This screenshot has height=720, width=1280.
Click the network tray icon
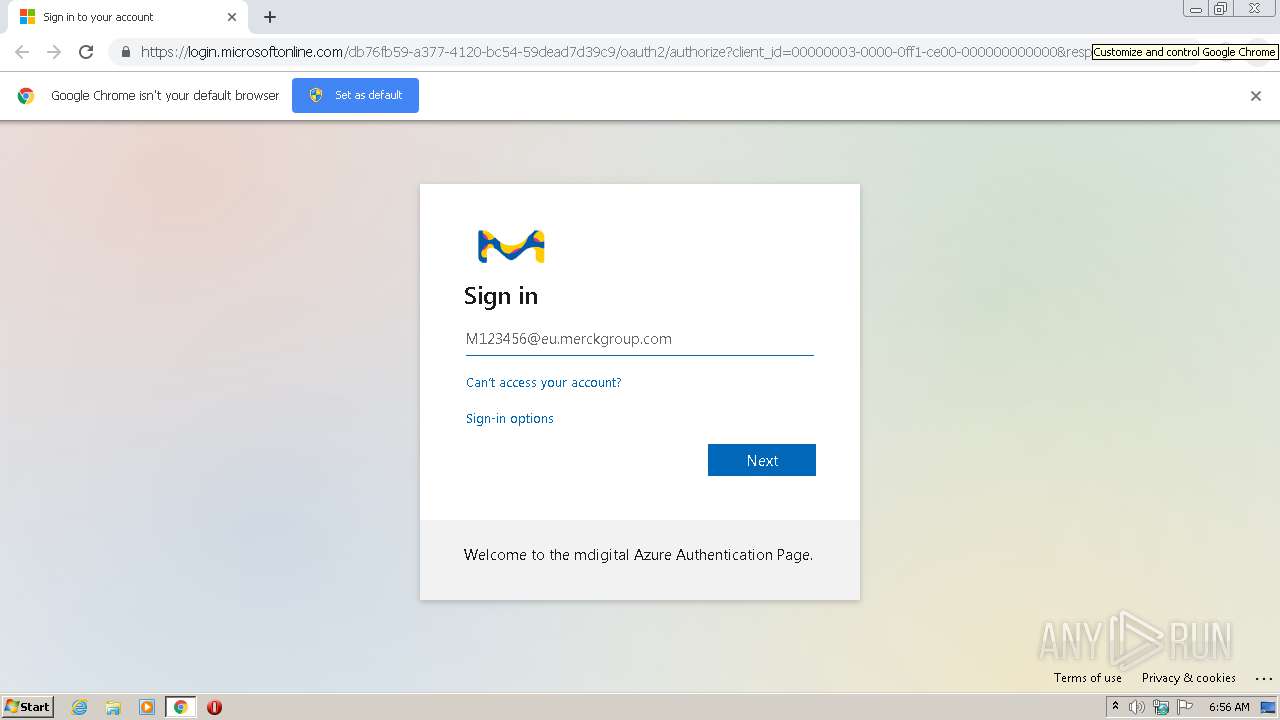[1161, 707]
